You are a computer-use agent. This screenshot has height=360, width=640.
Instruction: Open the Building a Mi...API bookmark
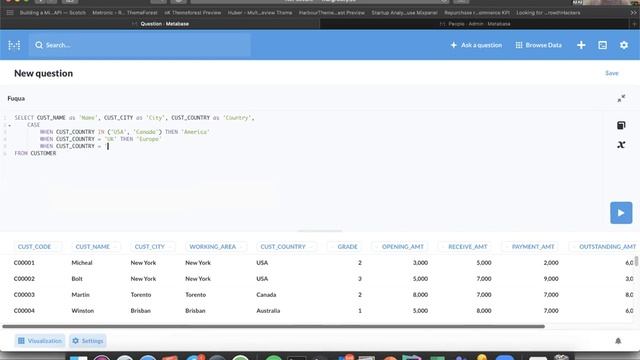click(53, 13)
